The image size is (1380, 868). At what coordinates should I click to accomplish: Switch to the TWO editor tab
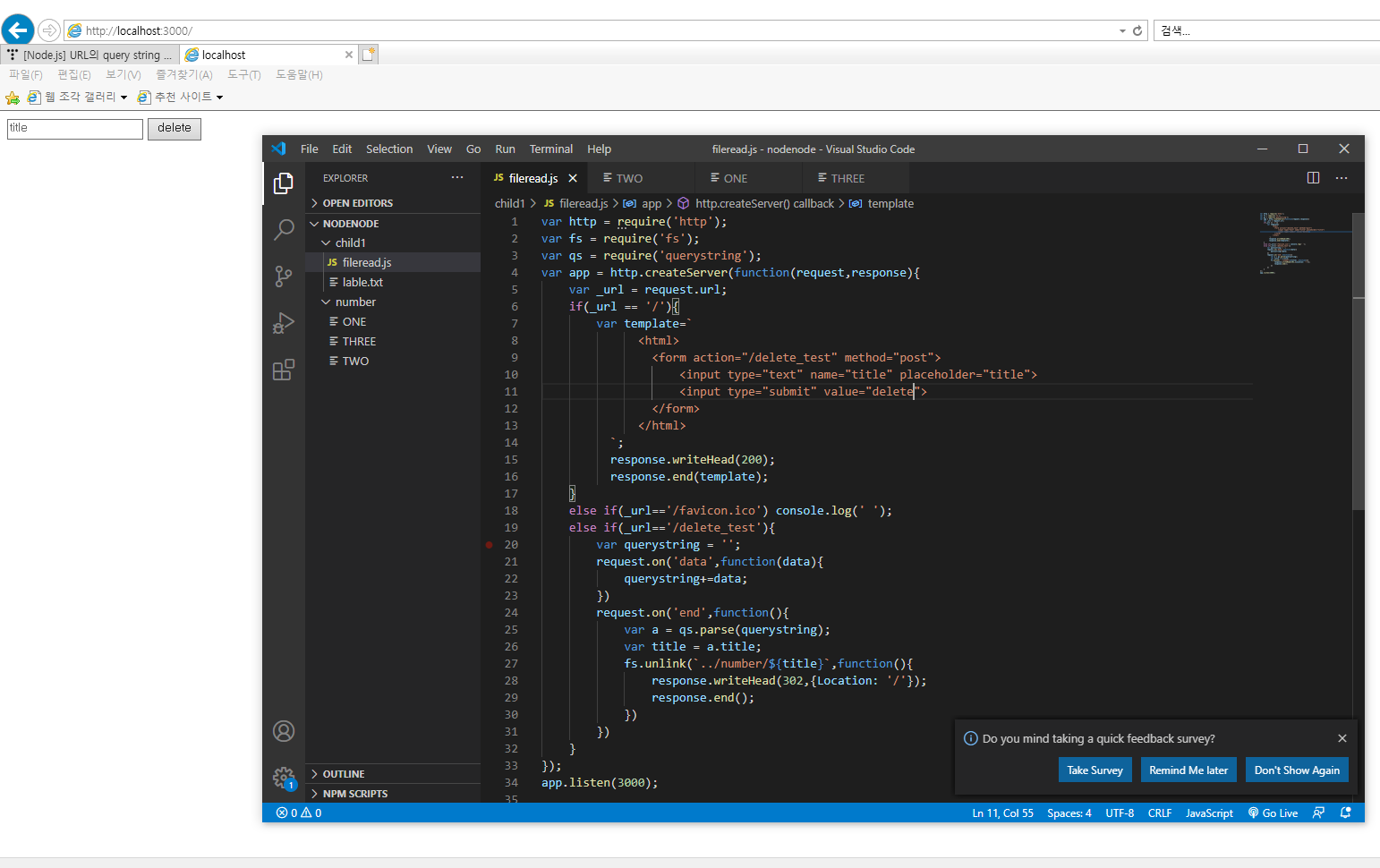tap(629, 177)
